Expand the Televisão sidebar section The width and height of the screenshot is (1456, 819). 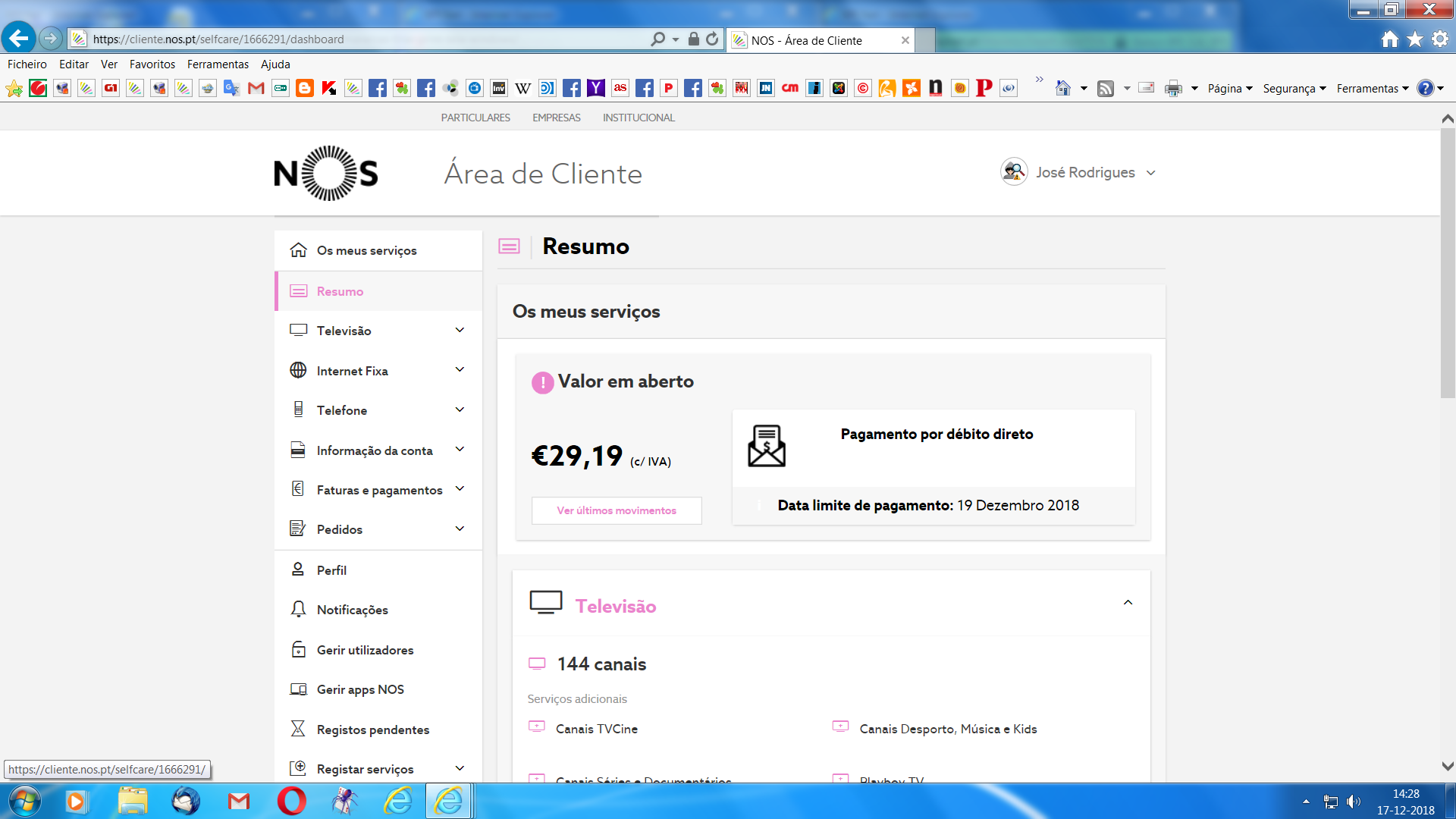(x=460, y=331)
